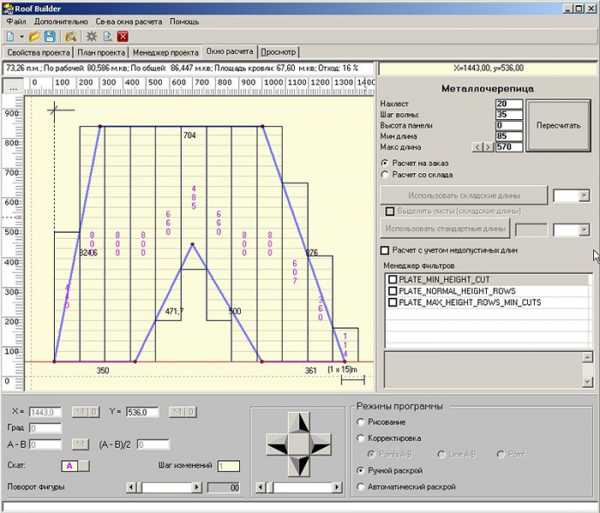Screen dimensions: 600x513
Task: Click the red X toolbar icon
Action: pyautogui.click(x=123, y=36)
